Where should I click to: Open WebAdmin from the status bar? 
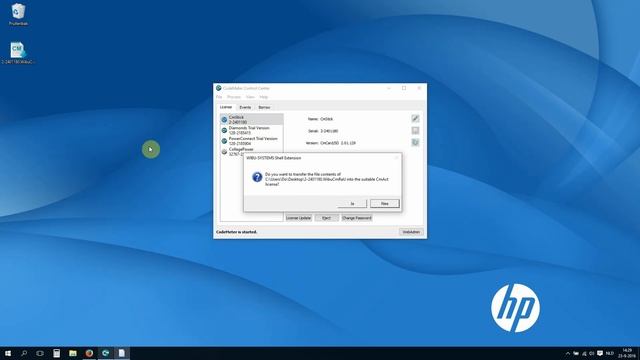[x=411, y=232]
